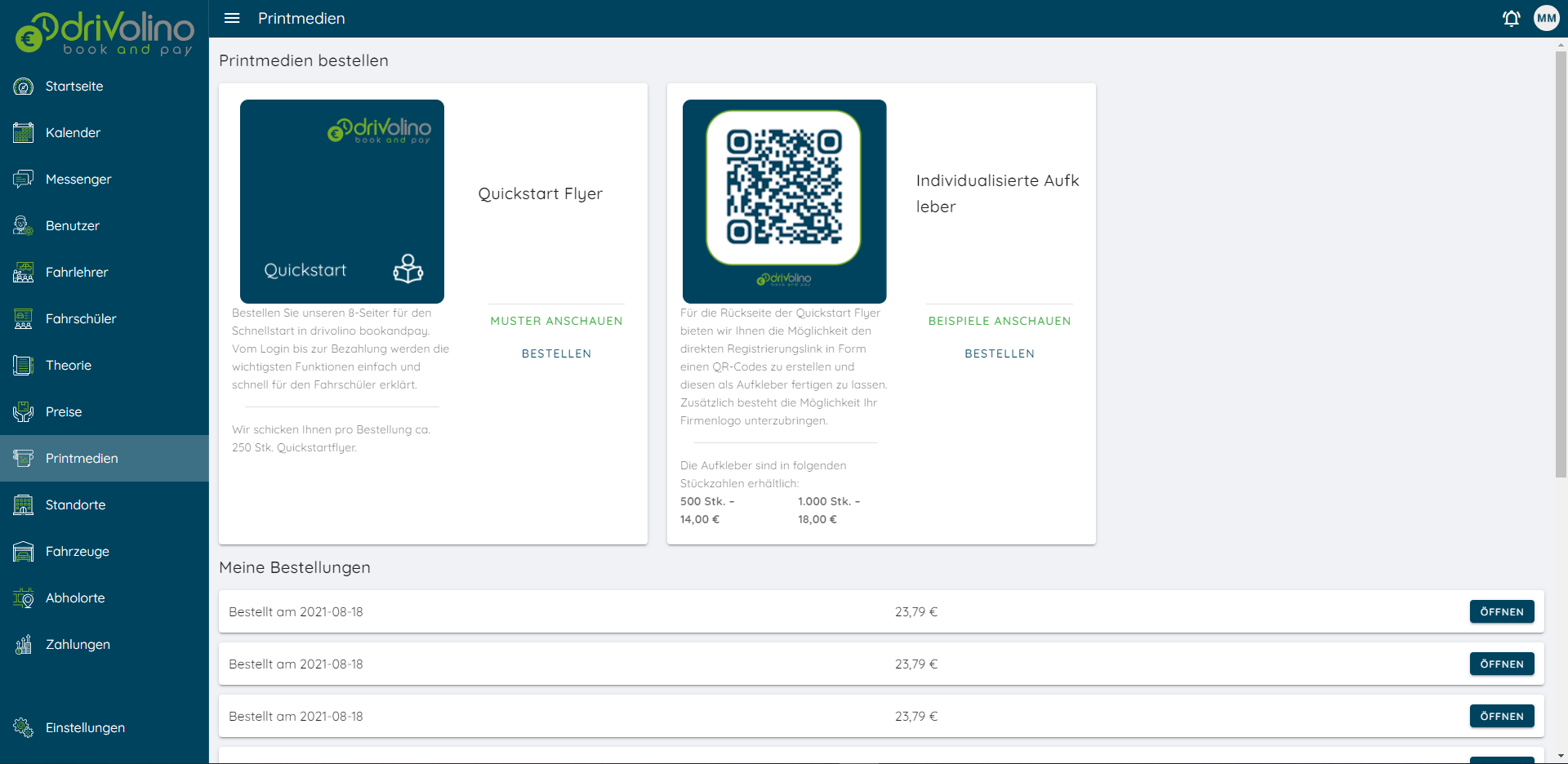Click Muster anschauen for Quickstart Flyer
Image resolution: width=1568 pixels, height=764 pixels.
[x=556, y=321]
